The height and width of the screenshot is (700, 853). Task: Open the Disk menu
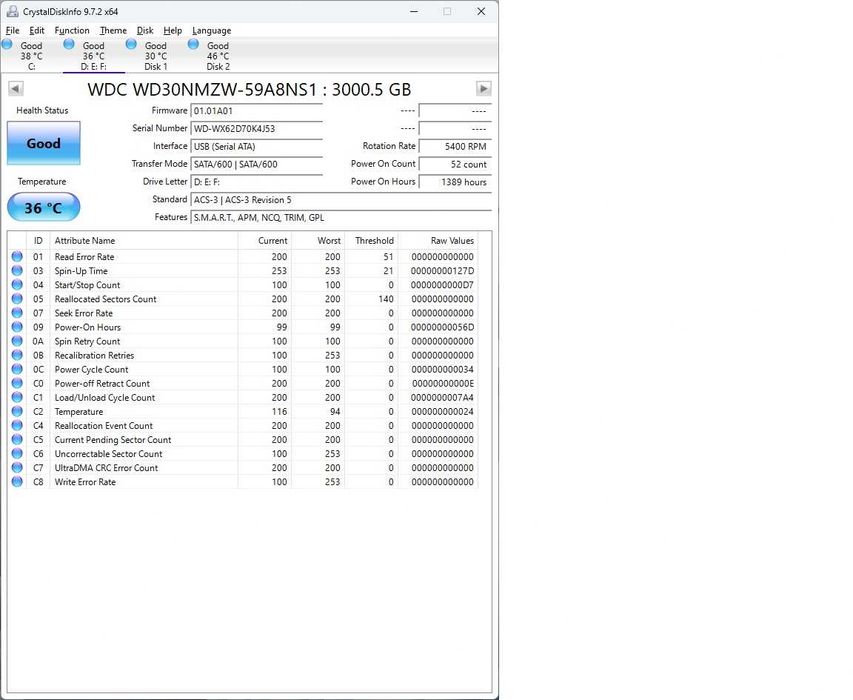(x=145, y=30)
